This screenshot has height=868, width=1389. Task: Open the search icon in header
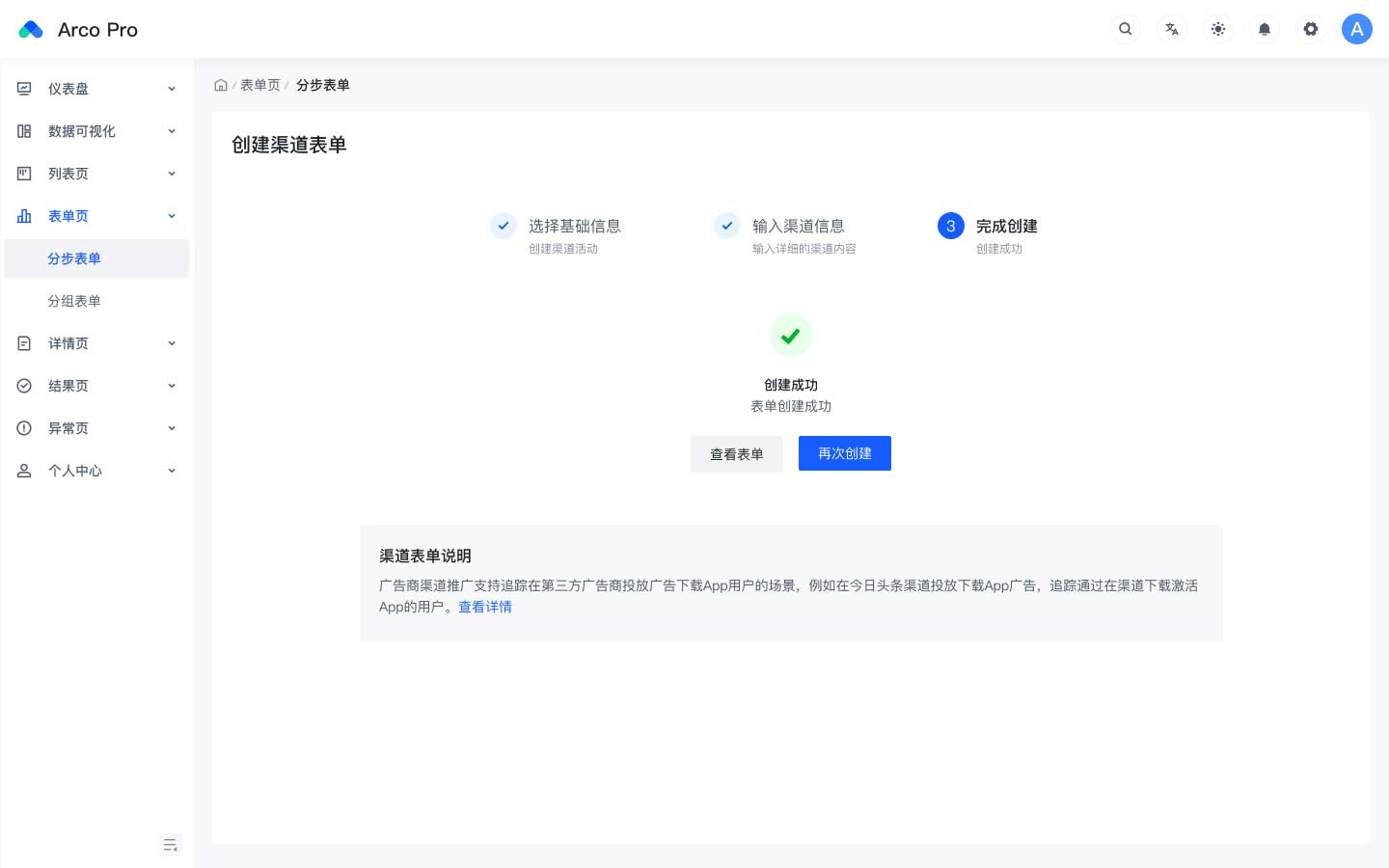point(1126,29)
